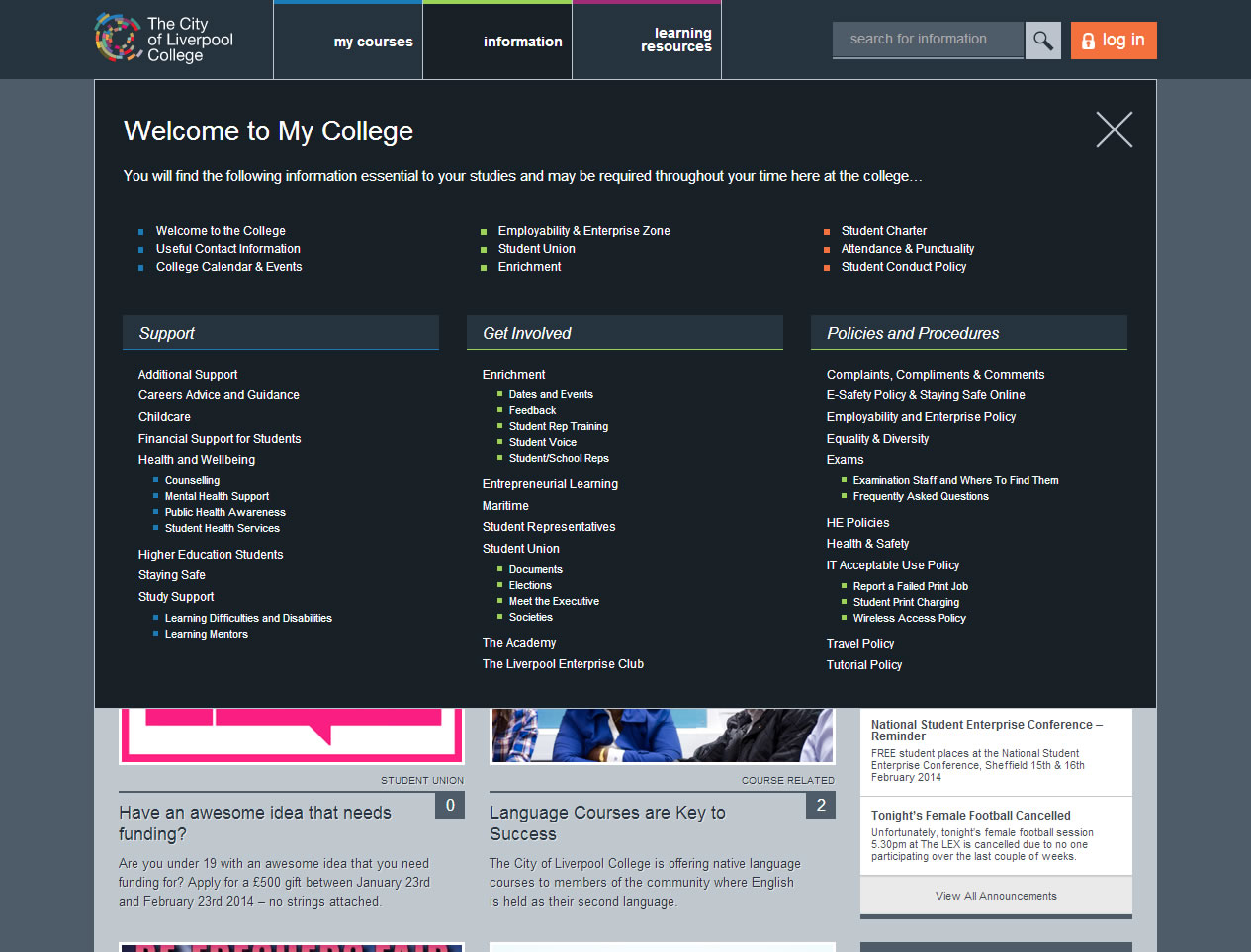
Task: Click the search for information field
Action: 929,40
